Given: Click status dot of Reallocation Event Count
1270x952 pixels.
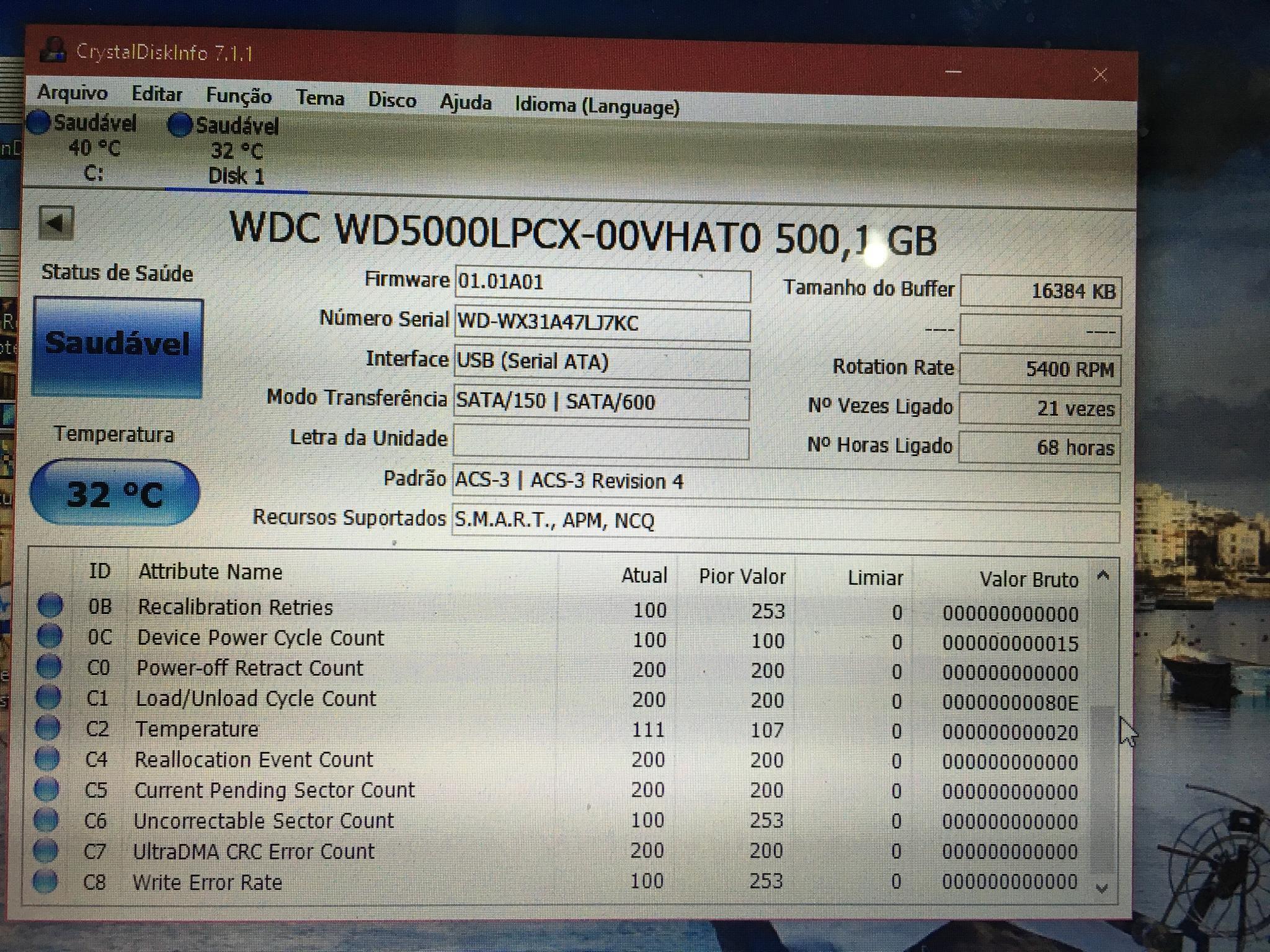Looking at the screenshot, I should pyautogui.click(x=47, y=757).
